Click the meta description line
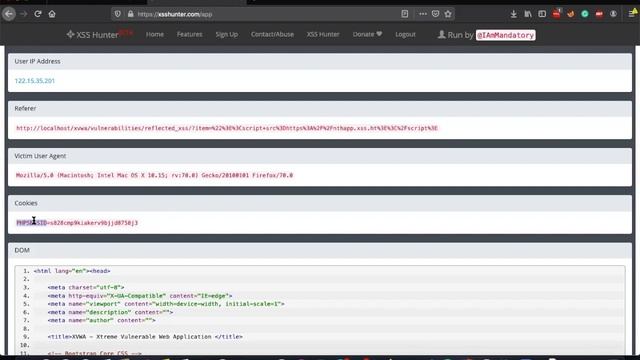The height and width of the screenshot is (360, 640). coord(110,312)
